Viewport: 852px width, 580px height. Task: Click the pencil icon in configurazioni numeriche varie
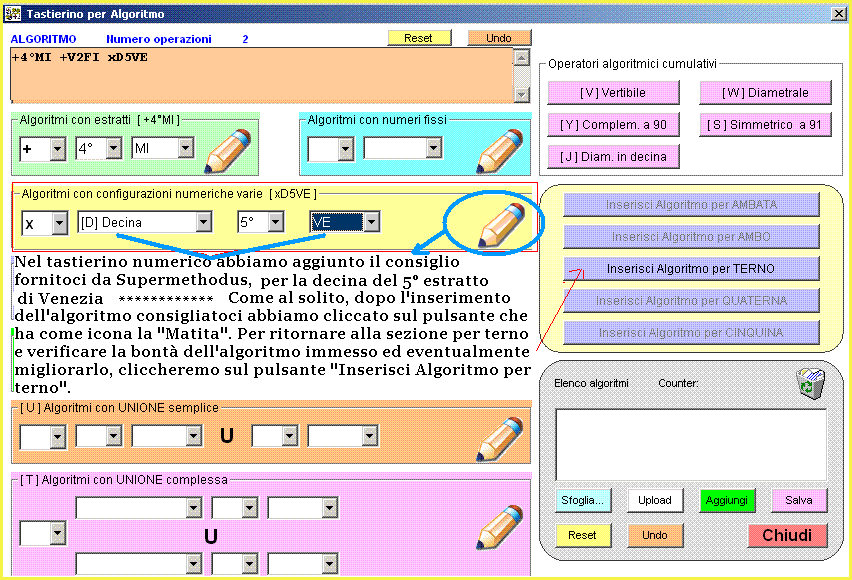point(502,226)
